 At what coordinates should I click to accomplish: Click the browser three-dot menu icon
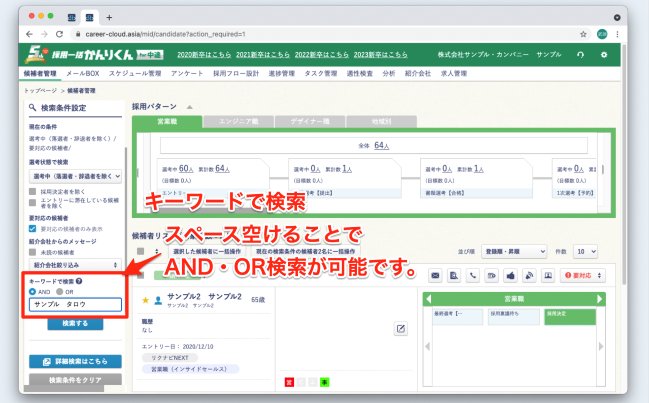click(617, 34)
